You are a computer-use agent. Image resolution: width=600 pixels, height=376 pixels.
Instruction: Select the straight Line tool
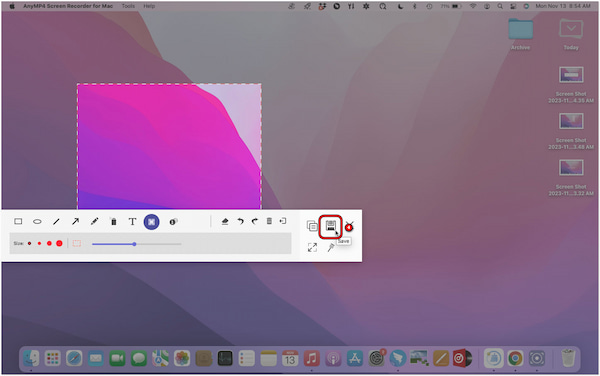click(56, 221)
